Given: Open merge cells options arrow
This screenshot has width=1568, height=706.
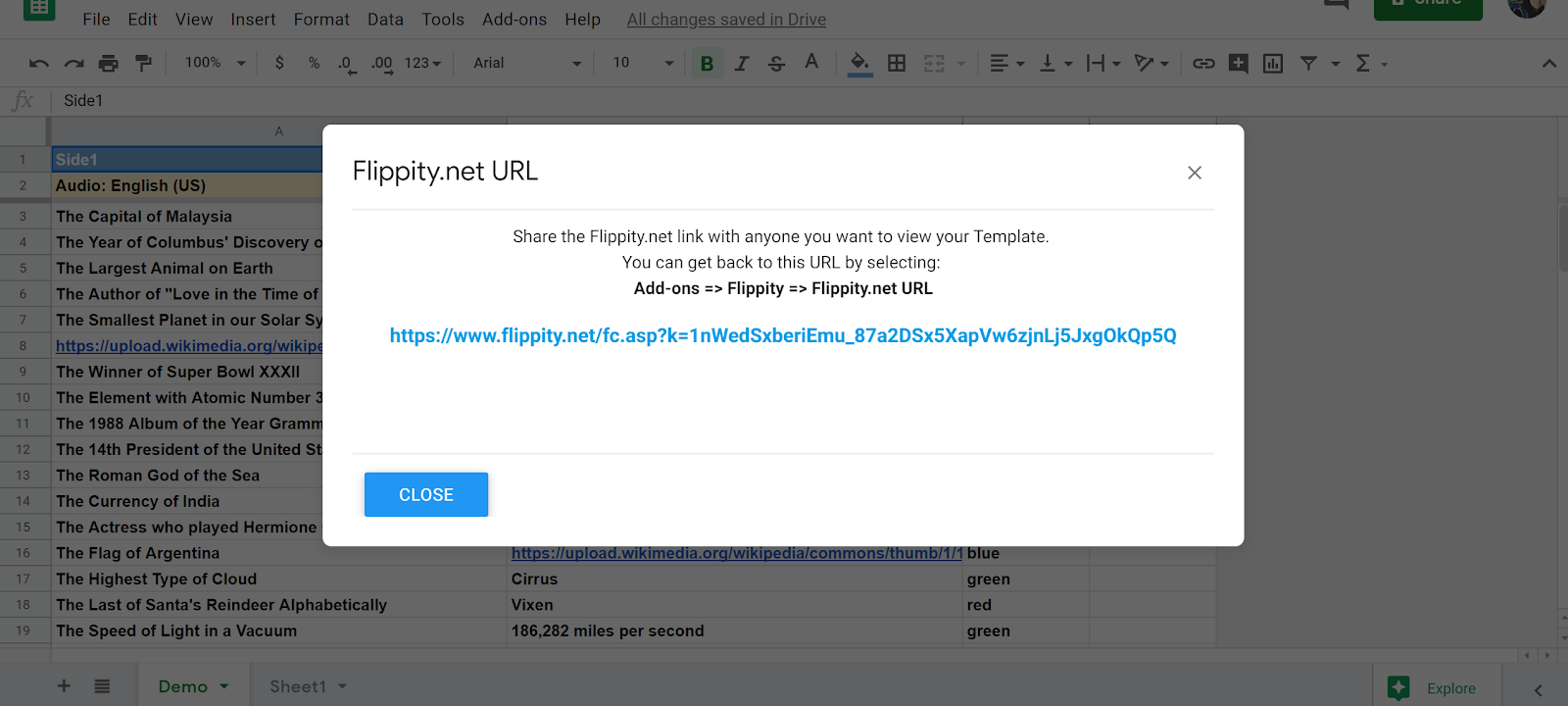Looking at the screenshot, I should point(961,64).
